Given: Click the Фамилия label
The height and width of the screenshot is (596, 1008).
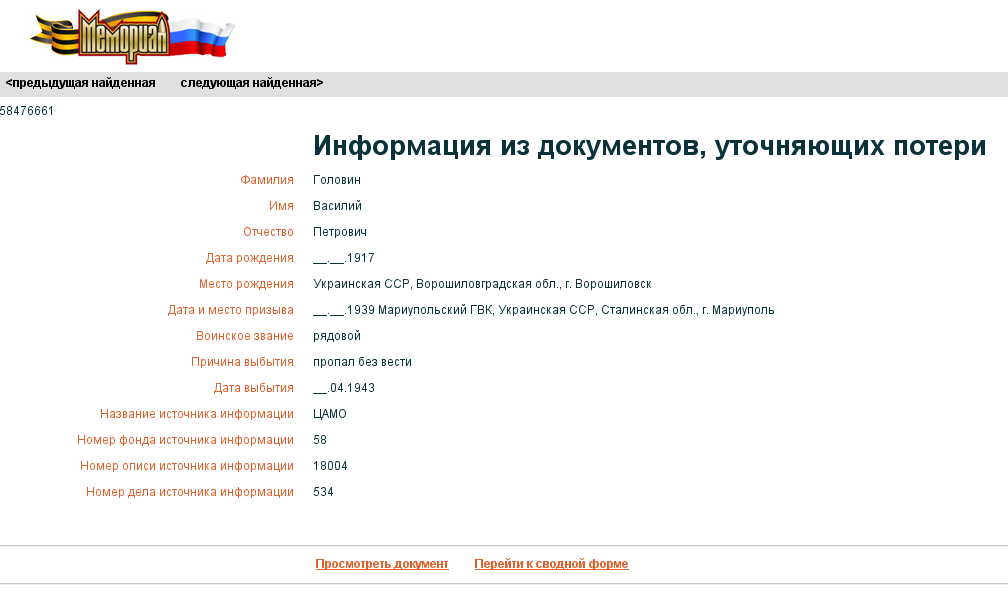Looking at the screenshot, I should (267, 180).
